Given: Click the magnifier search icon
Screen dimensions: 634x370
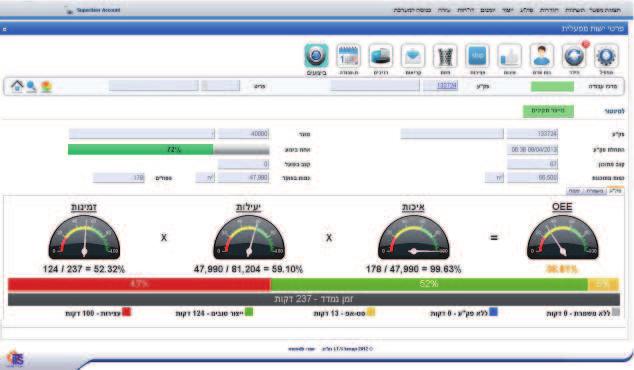Looking at the screenshot, I should [x=32, y=87].
